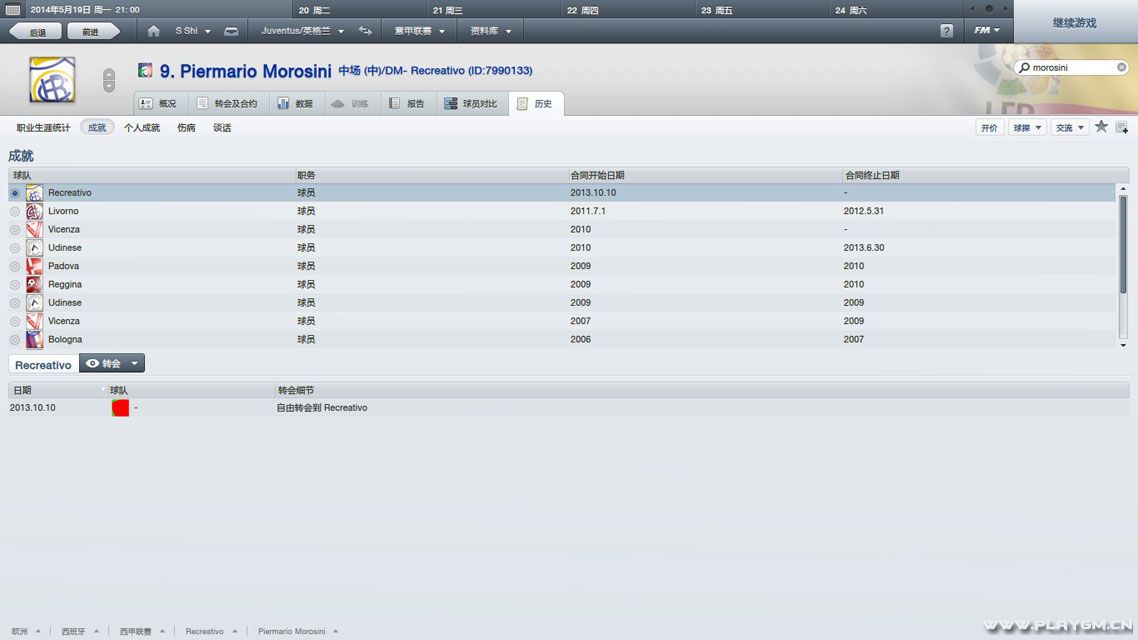Click the inbox tray icon beside S Shi

tap(231, 31)
